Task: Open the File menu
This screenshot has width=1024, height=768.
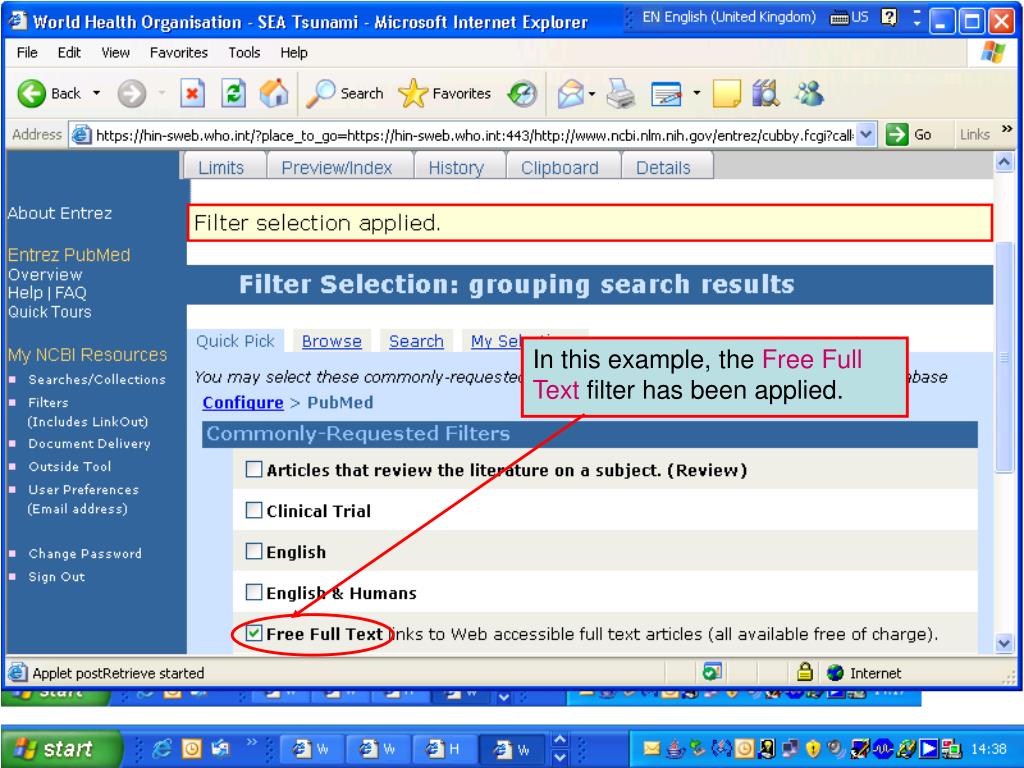Action: 27,52
